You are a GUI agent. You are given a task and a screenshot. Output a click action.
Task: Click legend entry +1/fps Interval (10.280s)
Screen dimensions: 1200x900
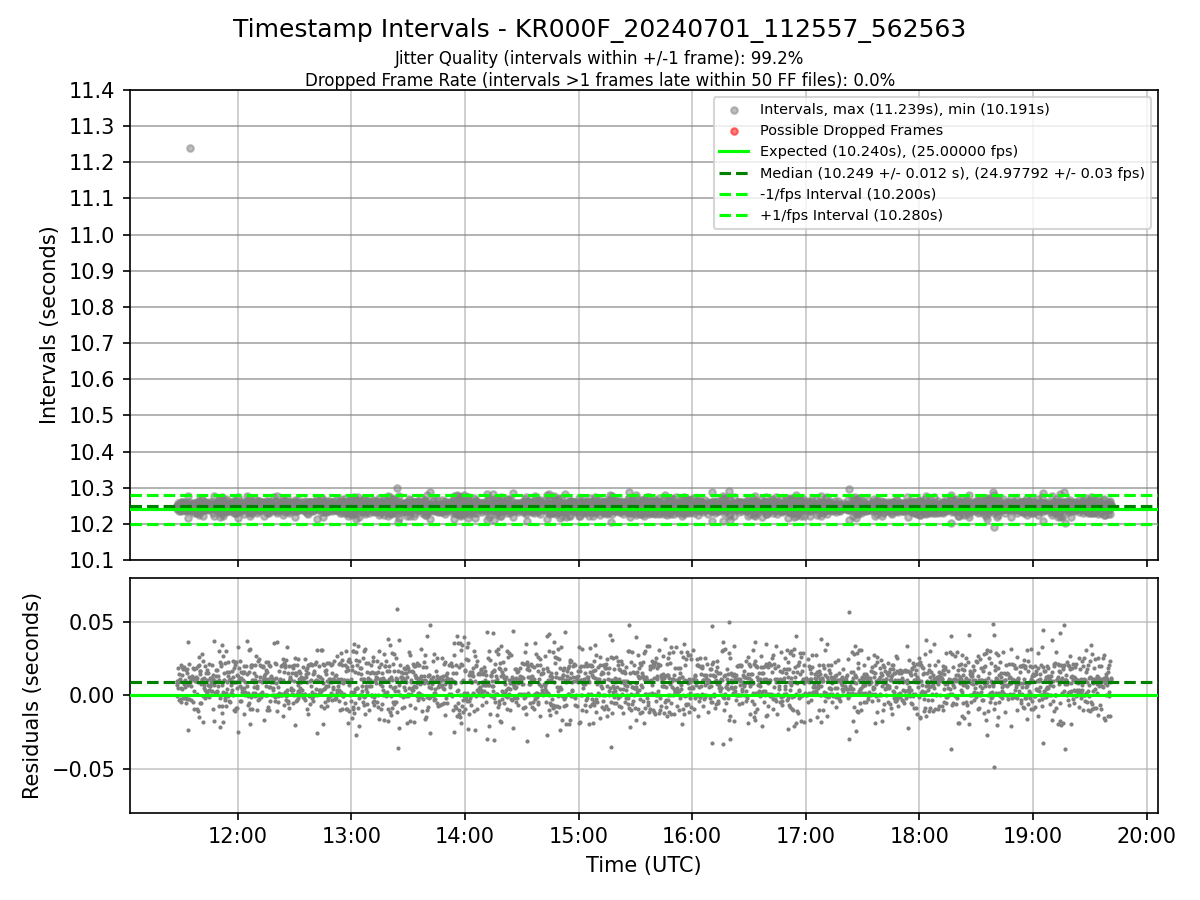tap(851, 214)
